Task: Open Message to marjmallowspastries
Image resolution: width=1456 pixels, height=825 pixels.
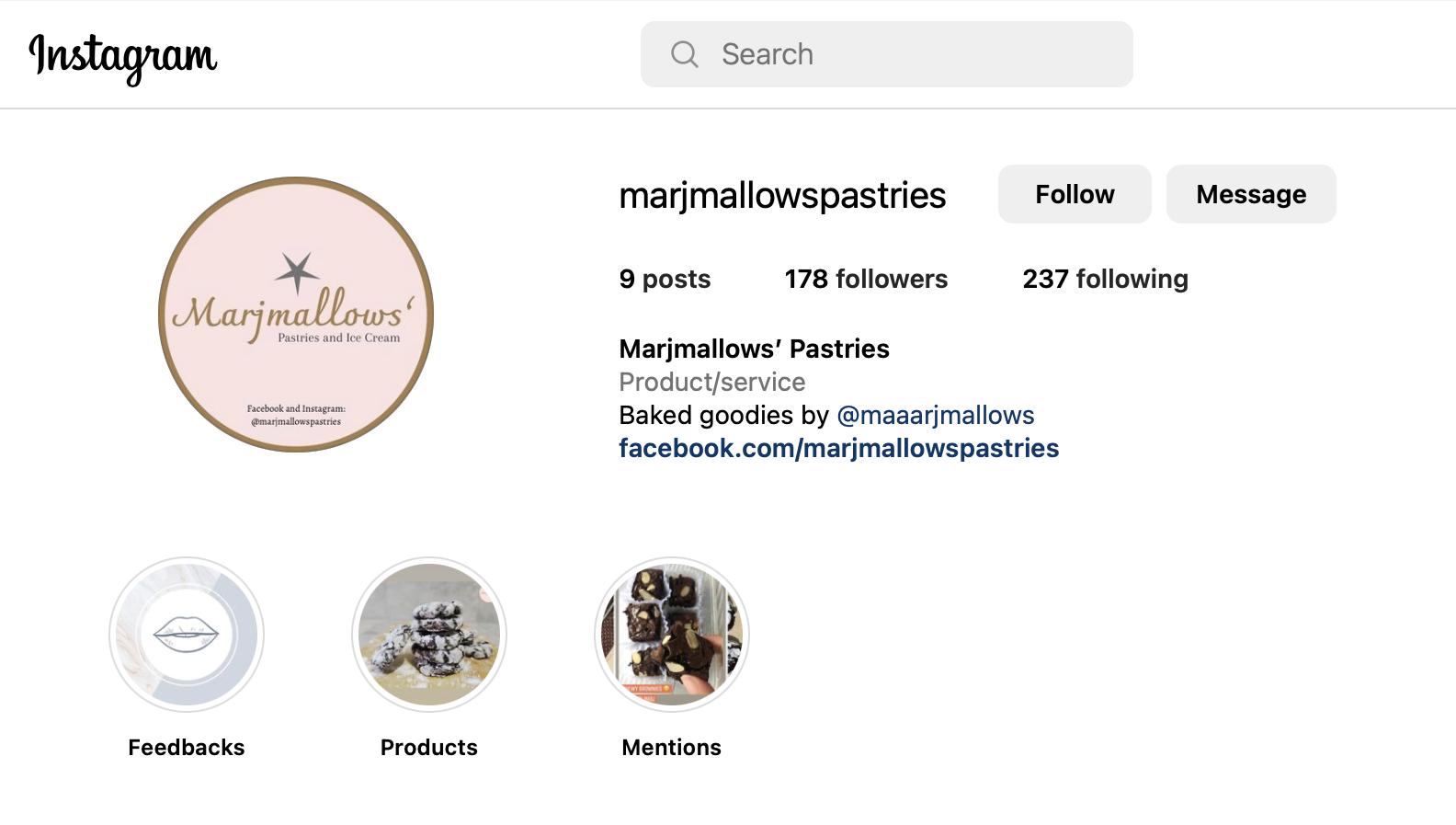Action: tap(1251, 194)
